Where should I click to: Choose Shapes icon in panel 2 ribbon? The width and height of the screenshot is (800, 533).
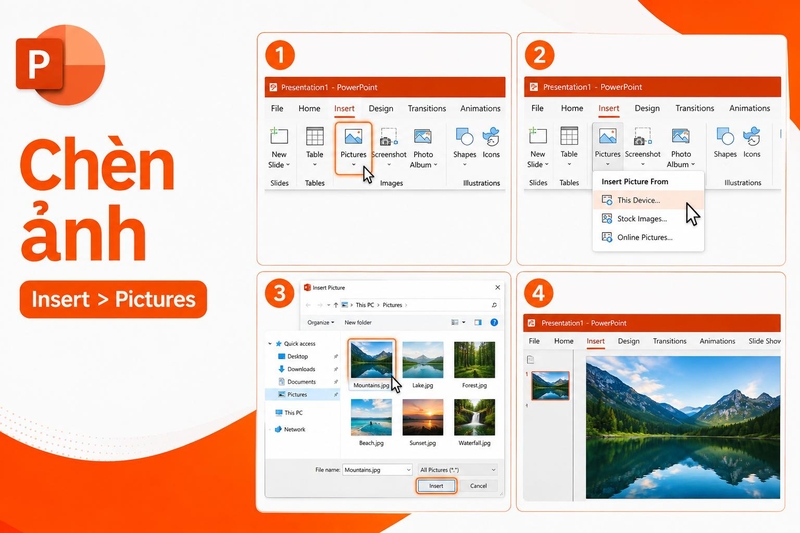(724, 136)
